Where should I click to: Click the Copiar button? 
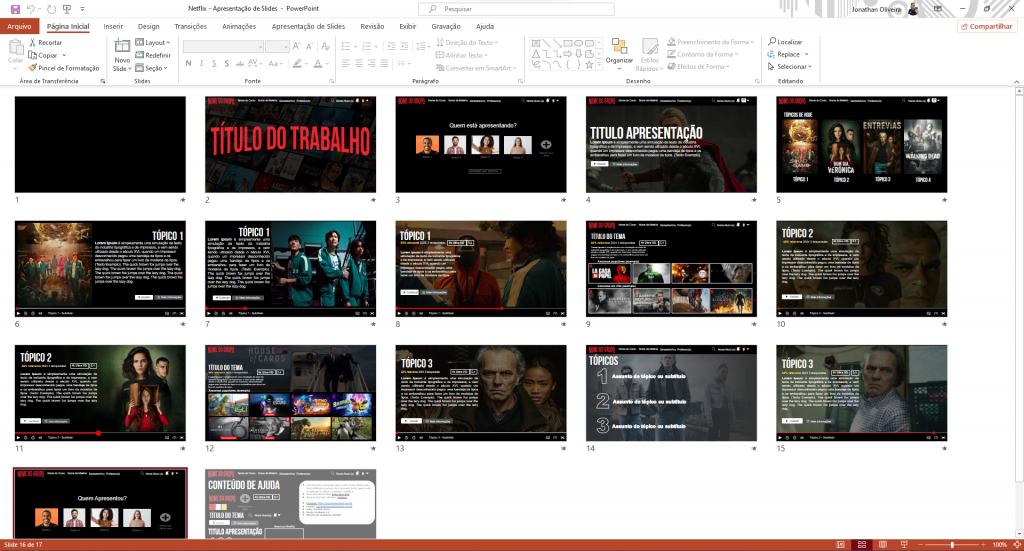click(42, 55)
